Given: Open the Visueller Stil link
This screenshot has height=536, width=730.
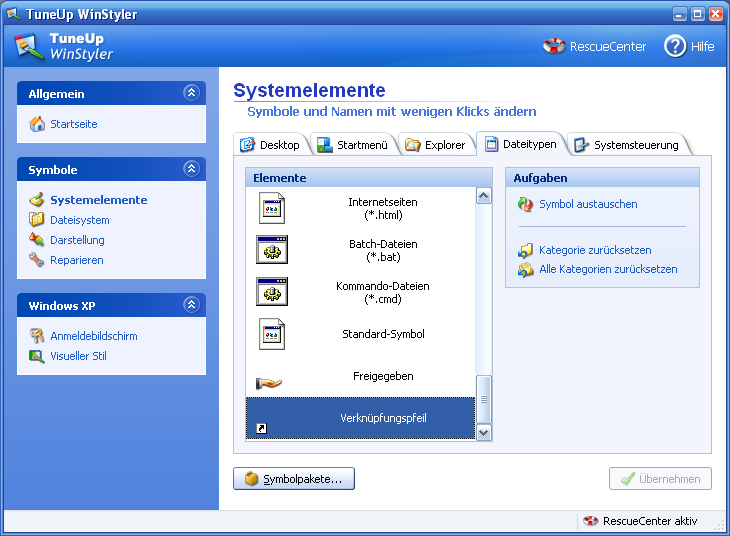Looking at the screenshot, I should (78, 356).
